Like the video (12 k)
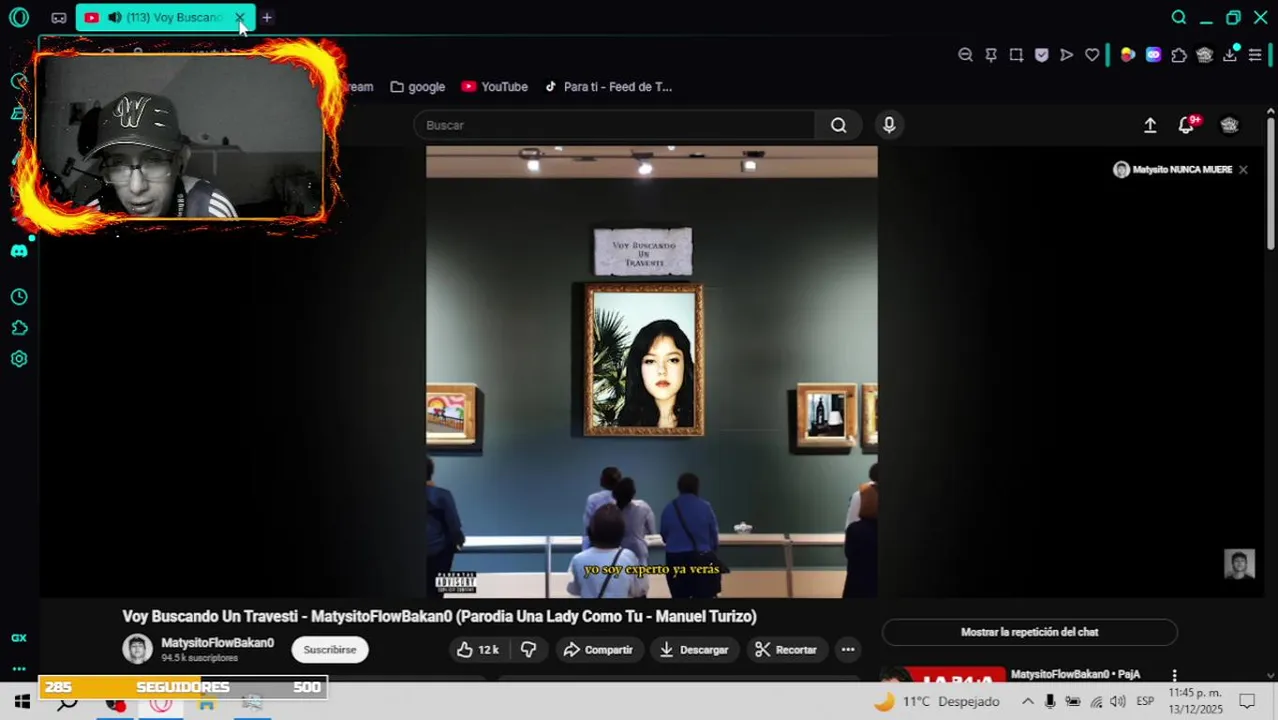1278x720 pixels. pos(478,650)
